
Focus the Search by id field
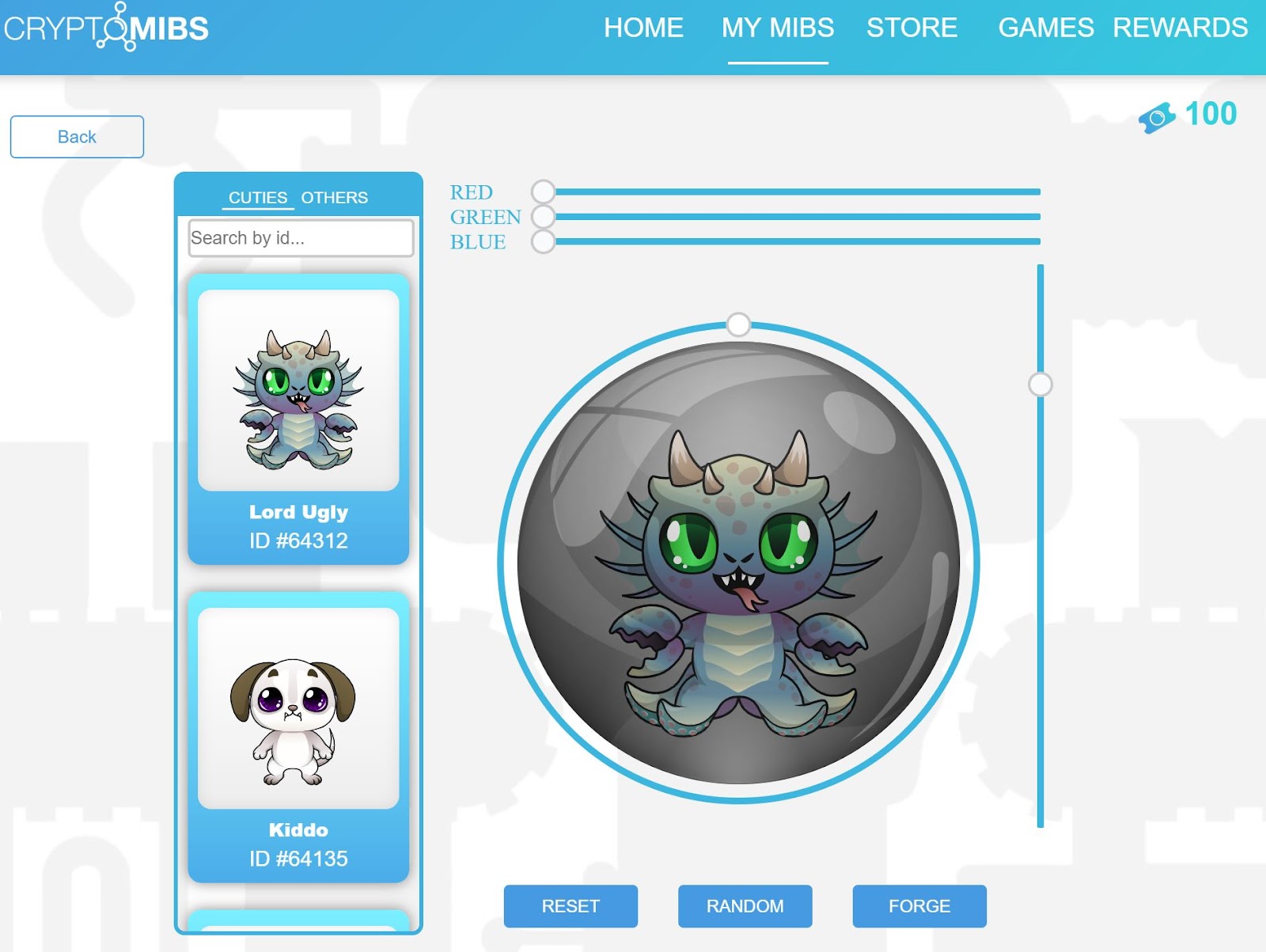[x=301, y=237]
